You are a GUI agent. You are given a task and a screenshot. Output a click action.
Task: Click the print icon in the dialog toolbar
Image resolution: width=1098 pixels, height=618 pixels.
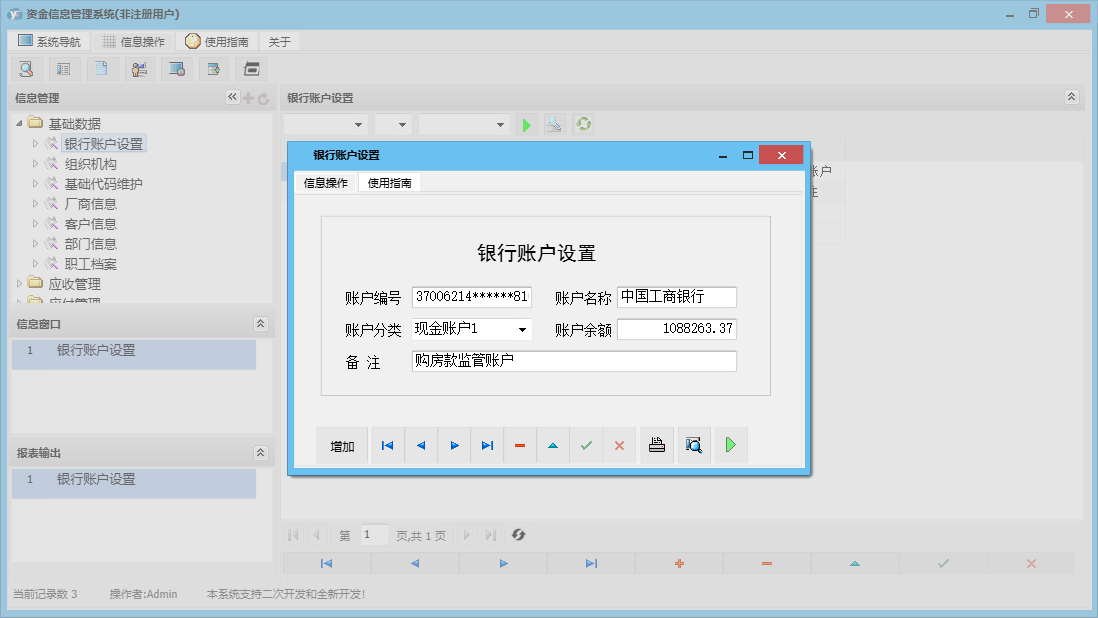coord(656,445)
